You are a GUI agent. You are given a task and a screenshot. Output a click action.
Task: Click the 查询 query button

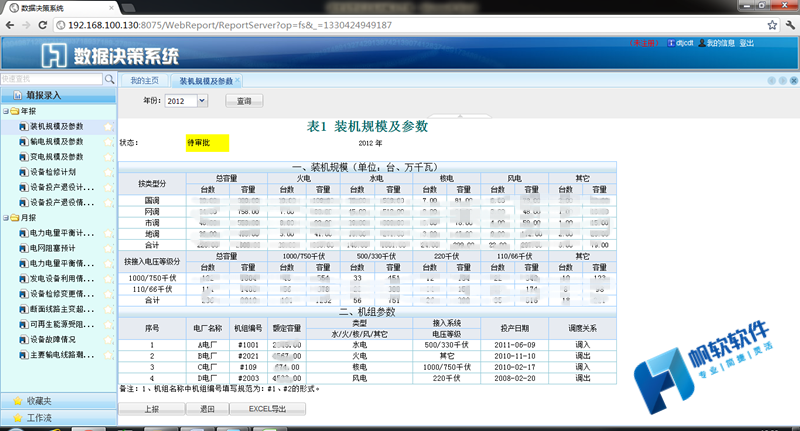point(244,101)
